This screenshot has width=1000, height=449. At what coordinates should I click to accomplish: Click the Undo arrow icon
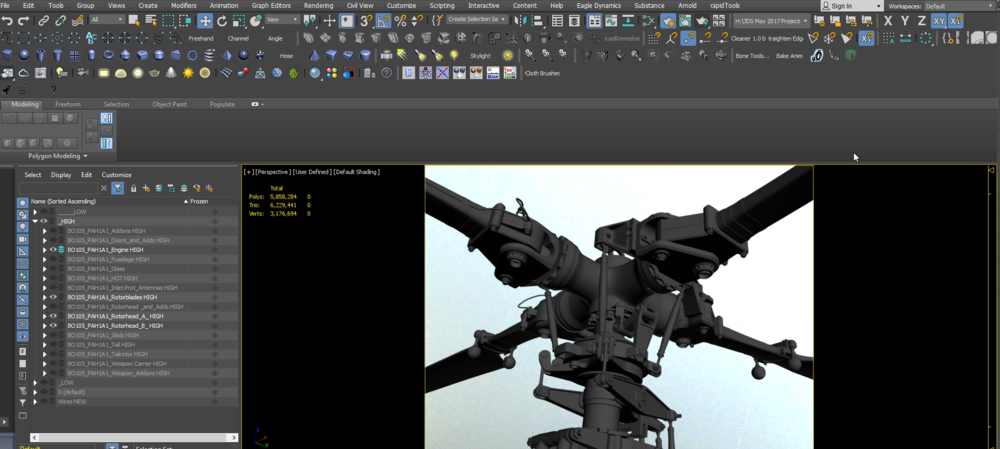[x=8, y=21]
